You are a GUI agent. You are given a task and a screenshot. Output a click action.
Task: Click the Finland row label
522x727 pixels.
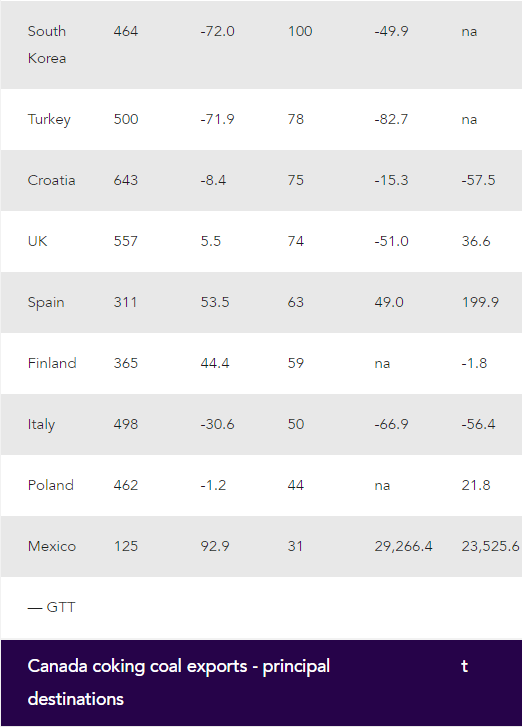52,363
